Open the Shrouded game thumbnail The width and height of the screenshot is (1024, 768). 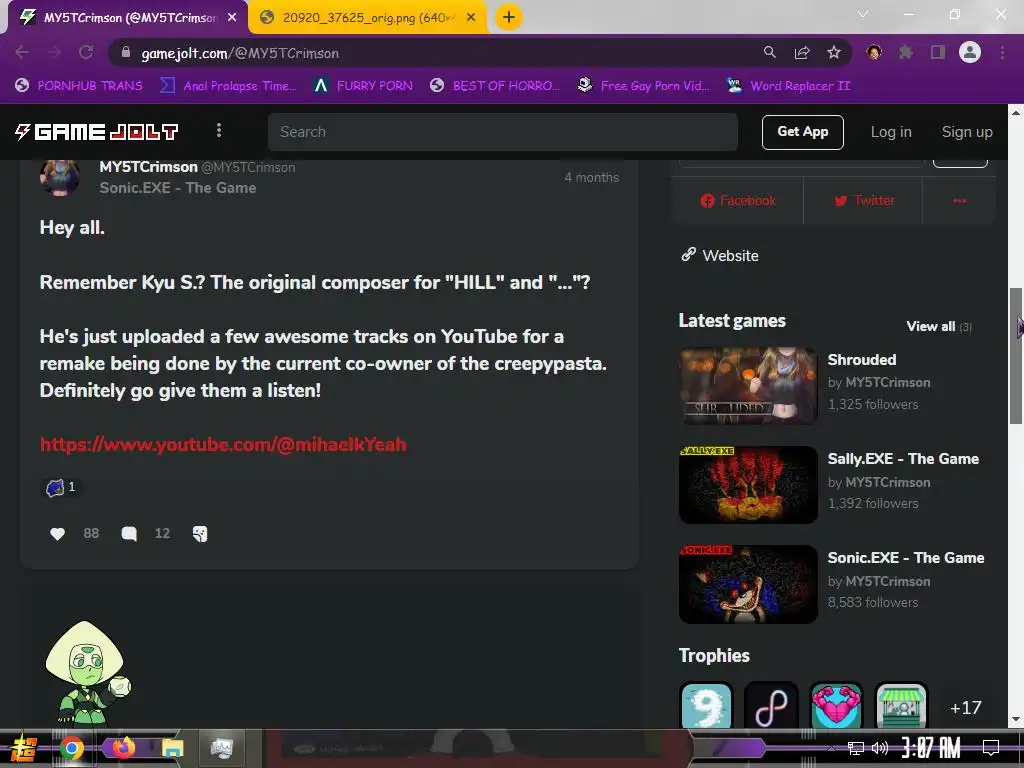[x=748, y=386]
